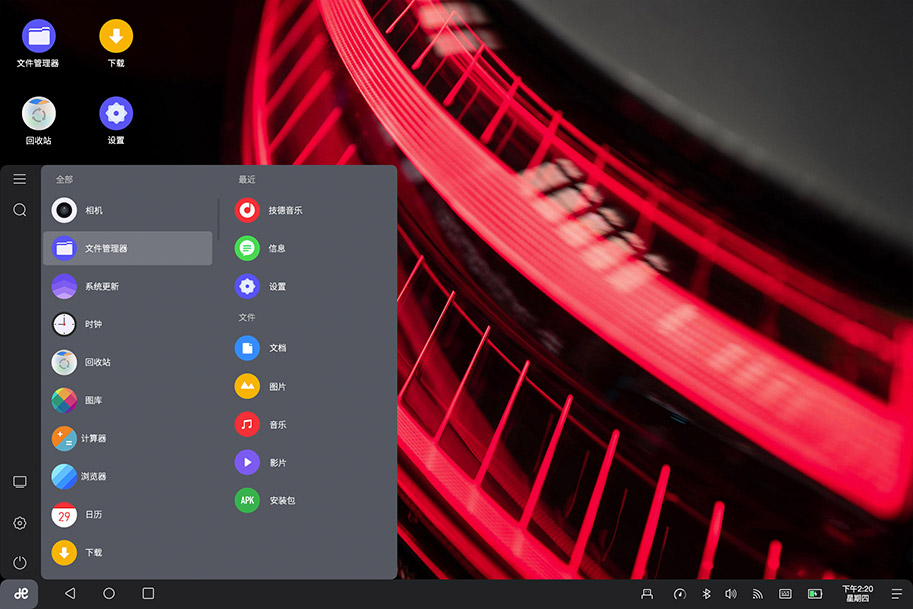Screen dimensions: 913x609
Task: Close the start menu via launcher button
Action: click(x=20, y=594)
